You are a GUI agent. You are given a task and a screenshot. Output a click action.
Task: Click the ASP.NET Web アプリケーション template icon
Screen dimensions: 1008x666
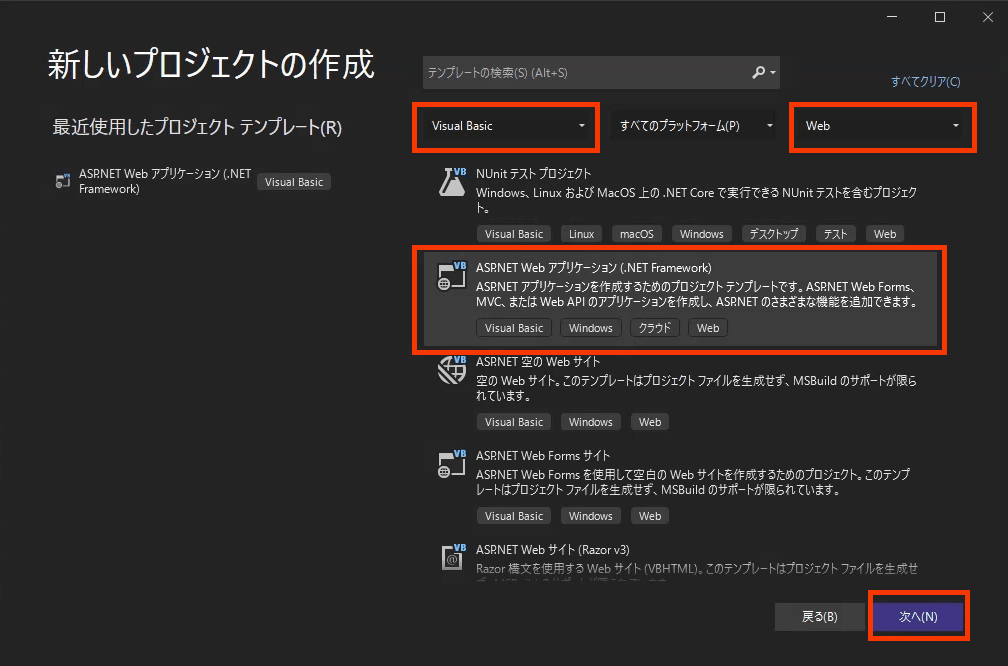click(452, 276)
